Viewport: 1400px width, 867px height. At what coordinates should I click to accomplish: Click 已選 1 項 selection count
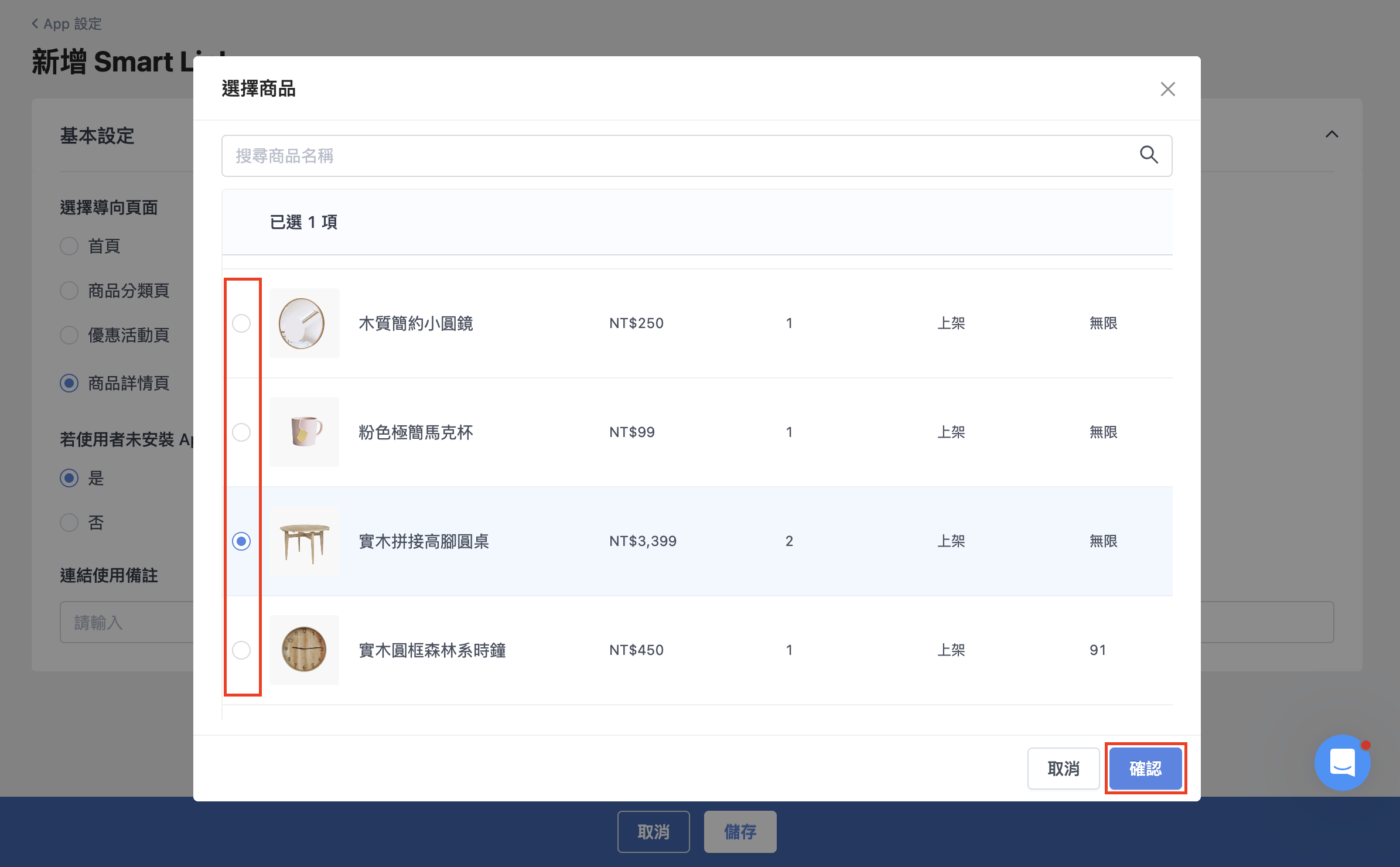point(303,222)
